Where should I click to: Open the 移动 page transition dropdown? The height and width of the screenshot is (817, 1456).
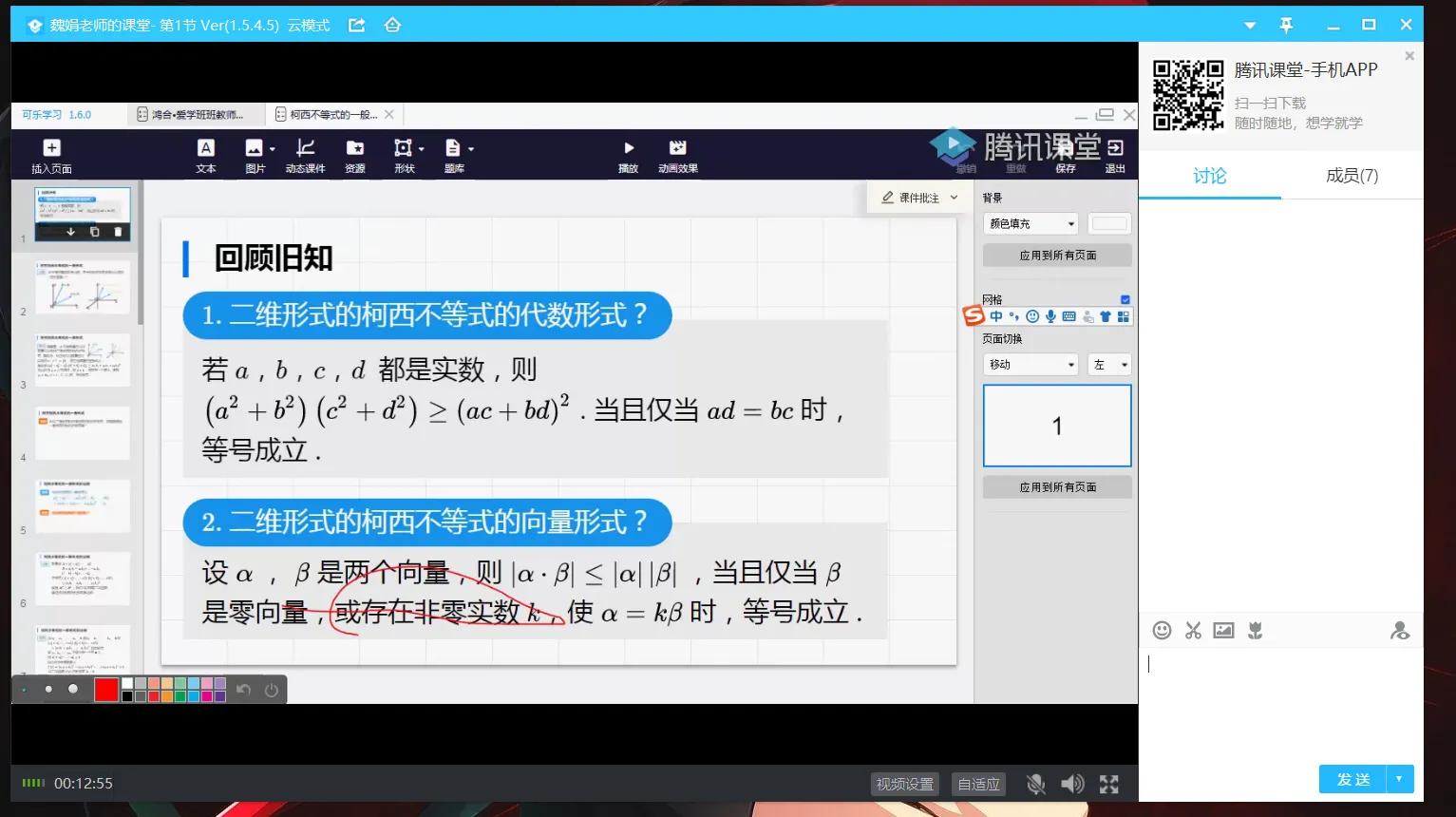(1029, 363)
